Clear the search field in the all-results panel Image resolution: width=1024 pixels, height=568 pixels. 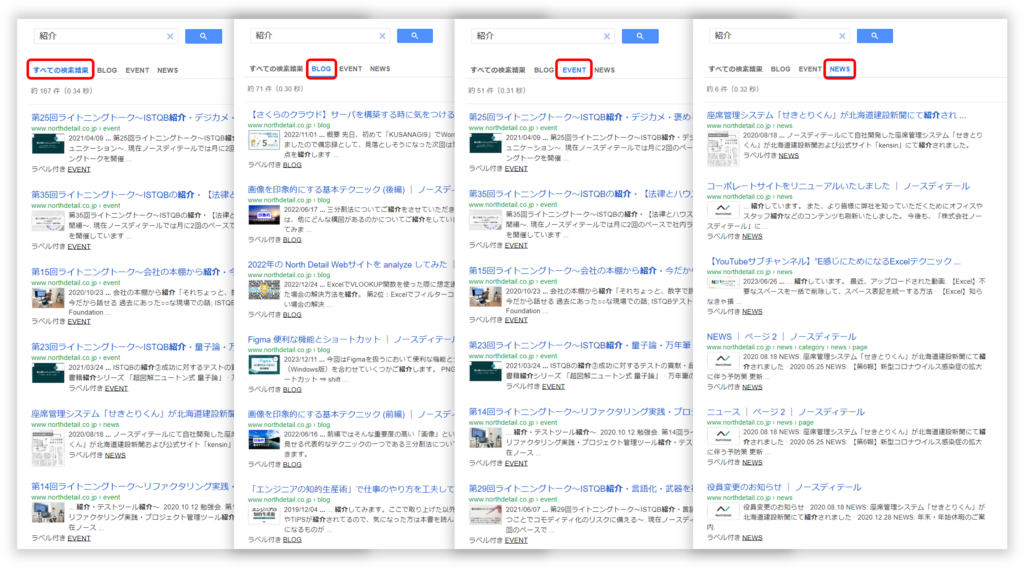click(x=170, y=37)
